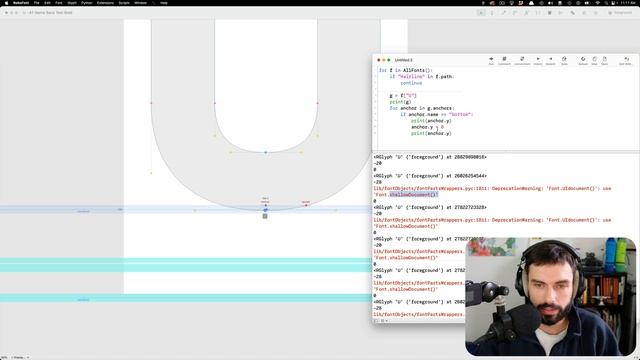Viewport: 640px width, 360px height.
Task: Save the Untitled 3 script
Action: [564, 61]
